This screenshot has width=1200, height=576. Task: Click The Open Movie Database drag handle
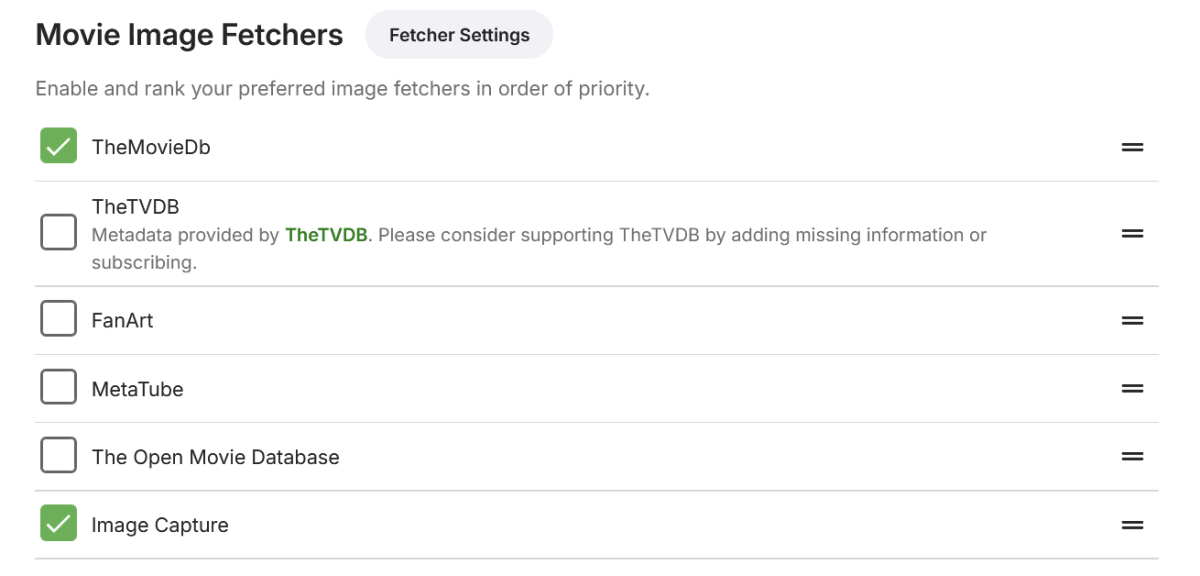[1132, 457]
